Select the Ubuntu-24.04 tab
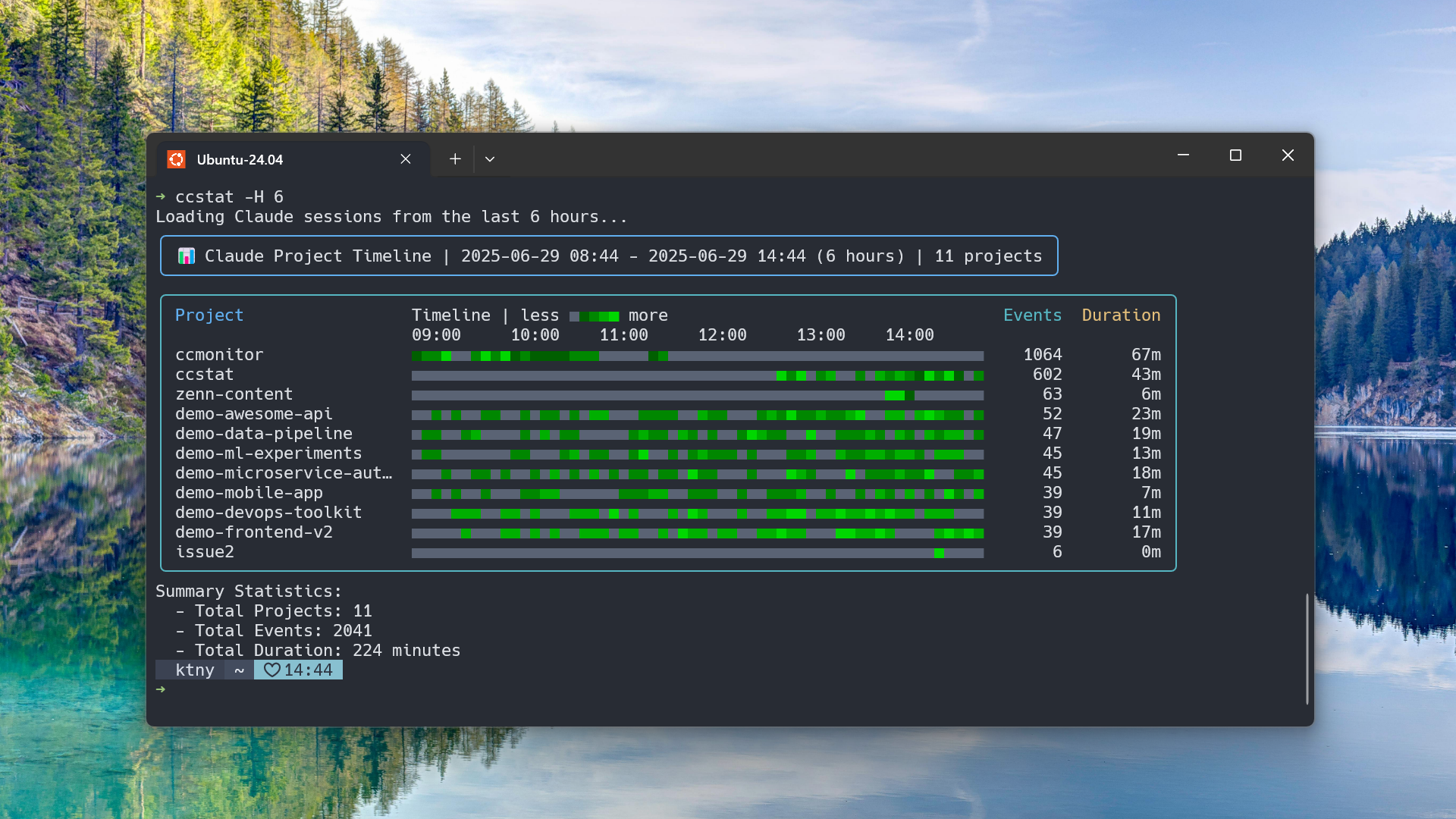1456x819 pixels. (x=293, y=159)
